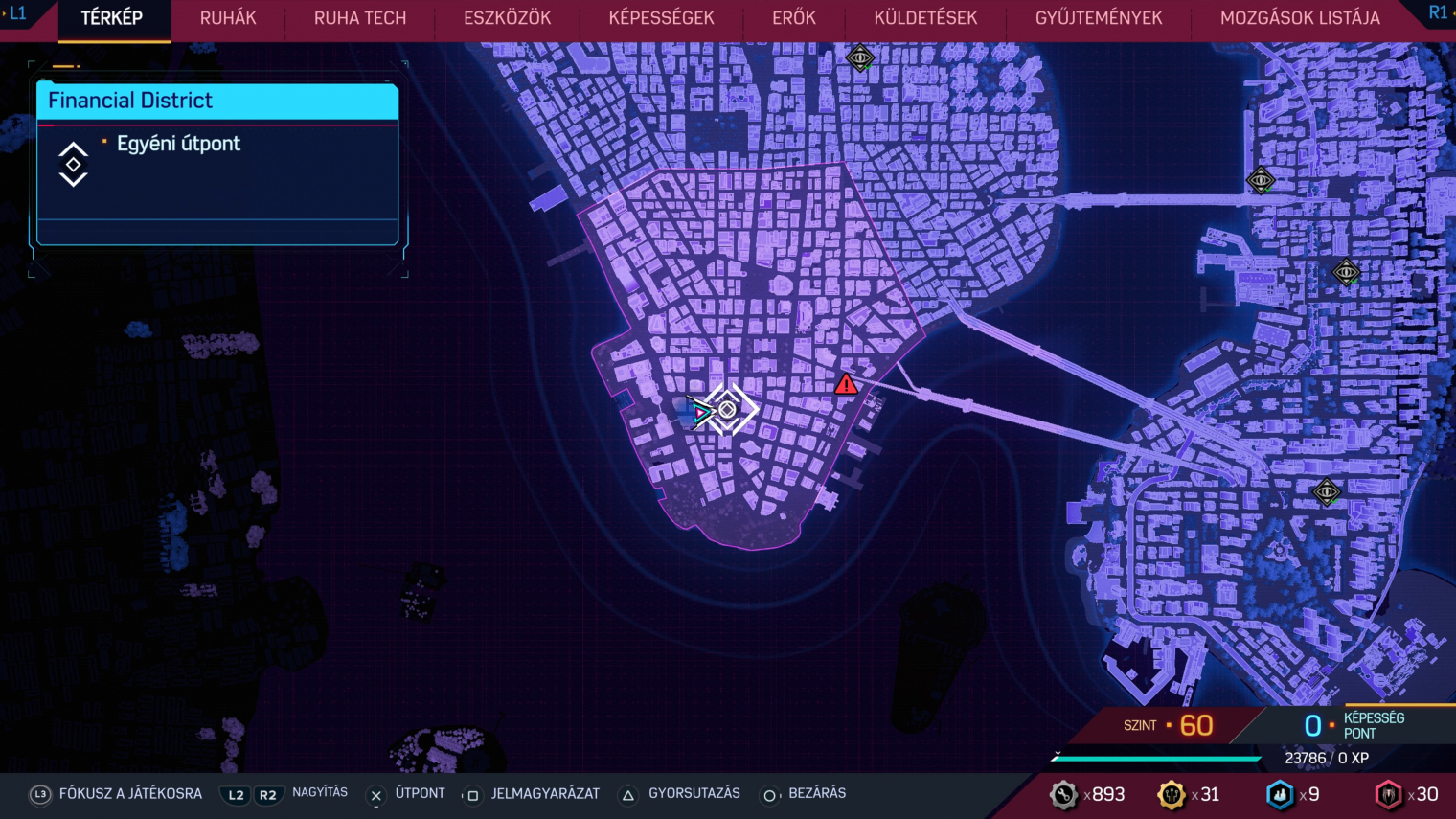Screen dimensions: 1456x819
Task: Click the player position arrow on the map
Action: (700, 414)
